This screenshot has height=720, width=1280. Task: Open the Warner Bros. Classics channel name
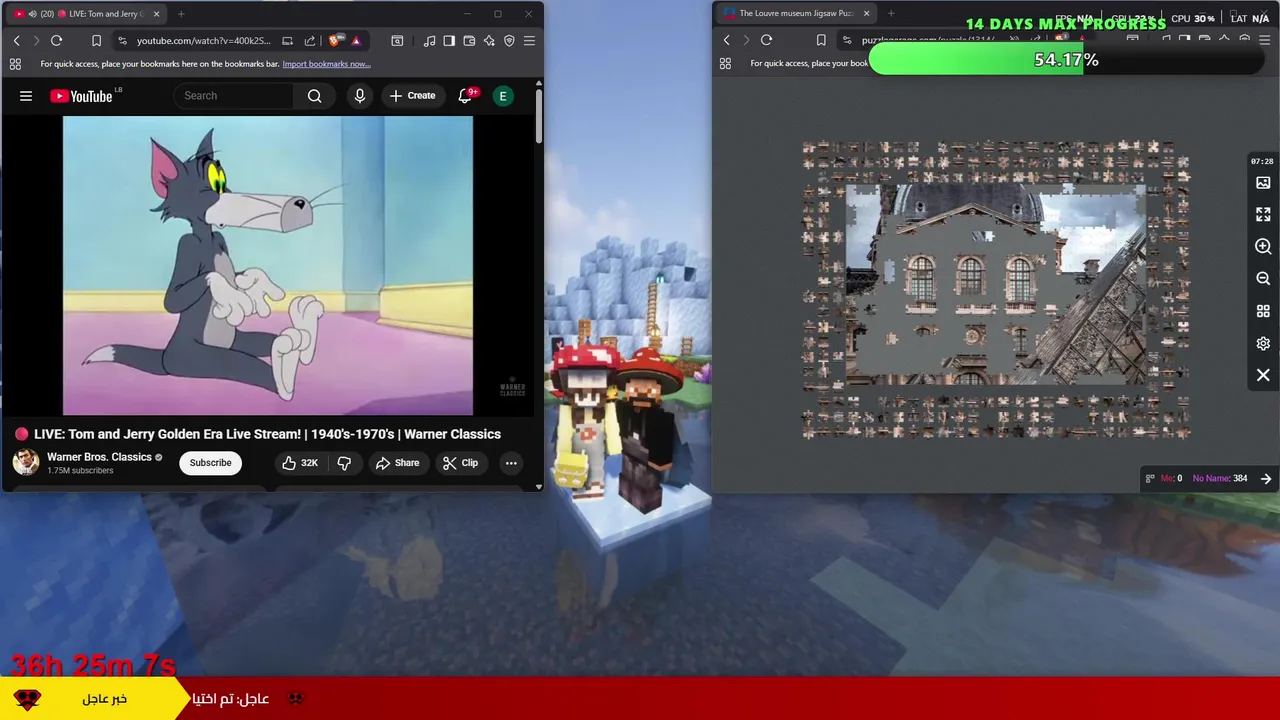coord(99,457)
